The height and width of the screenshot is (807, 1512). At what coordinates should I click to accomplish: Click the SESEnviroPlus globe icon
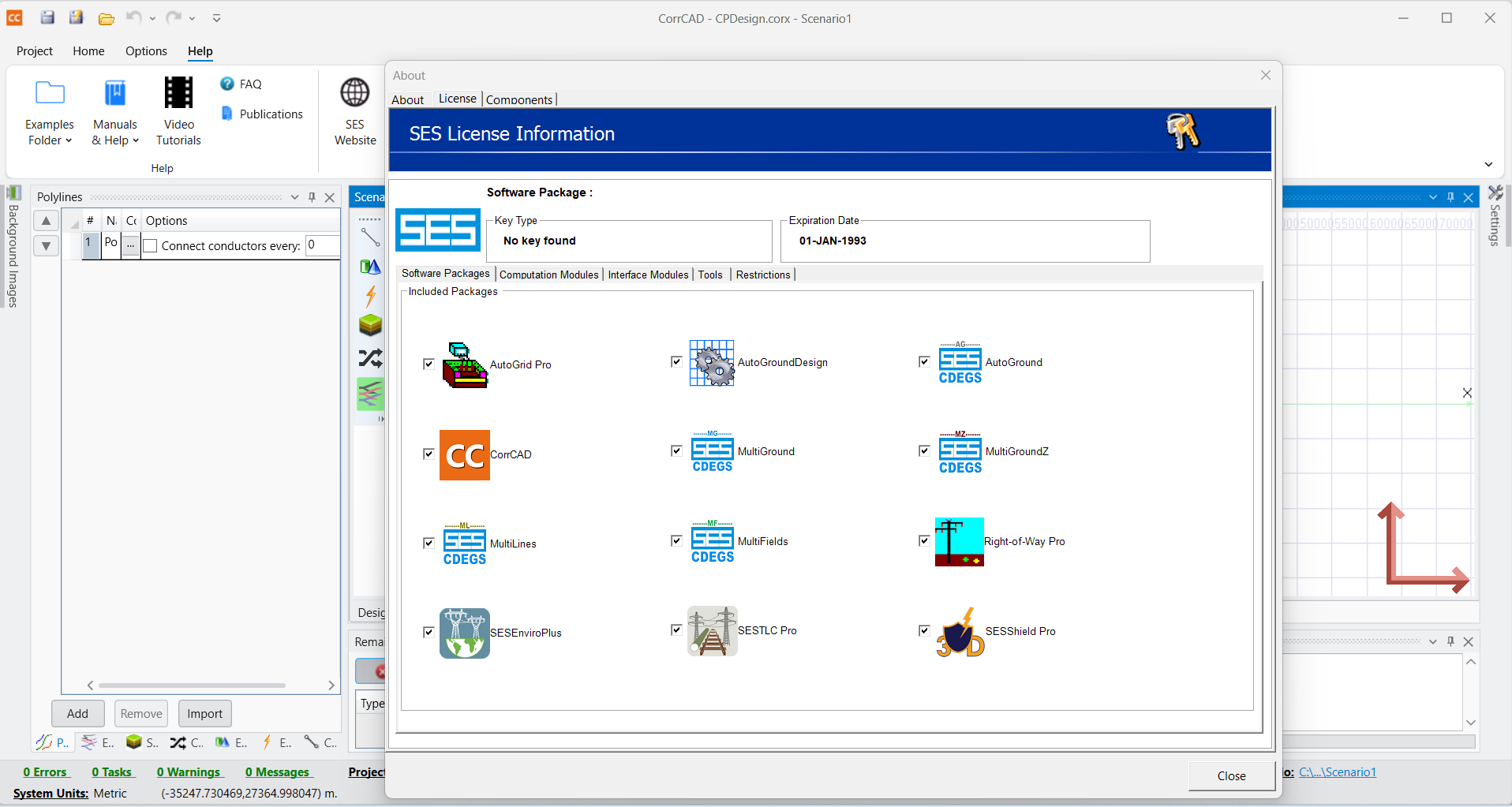465,633
